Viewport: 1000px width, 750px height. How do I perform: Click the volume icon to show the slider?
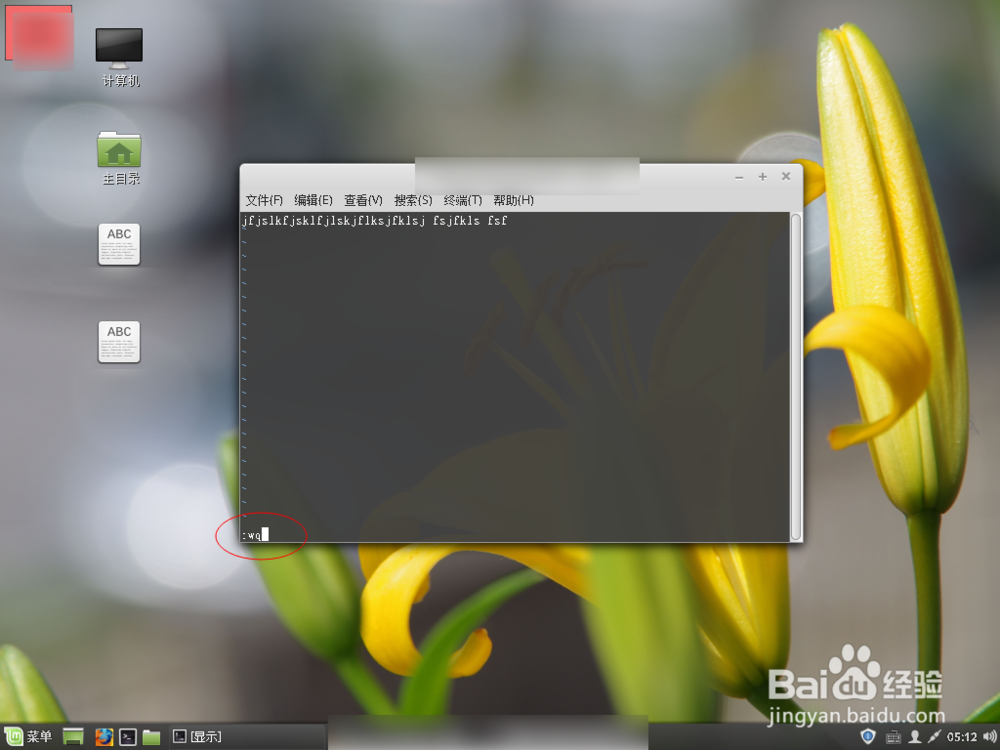click(990, 736)
